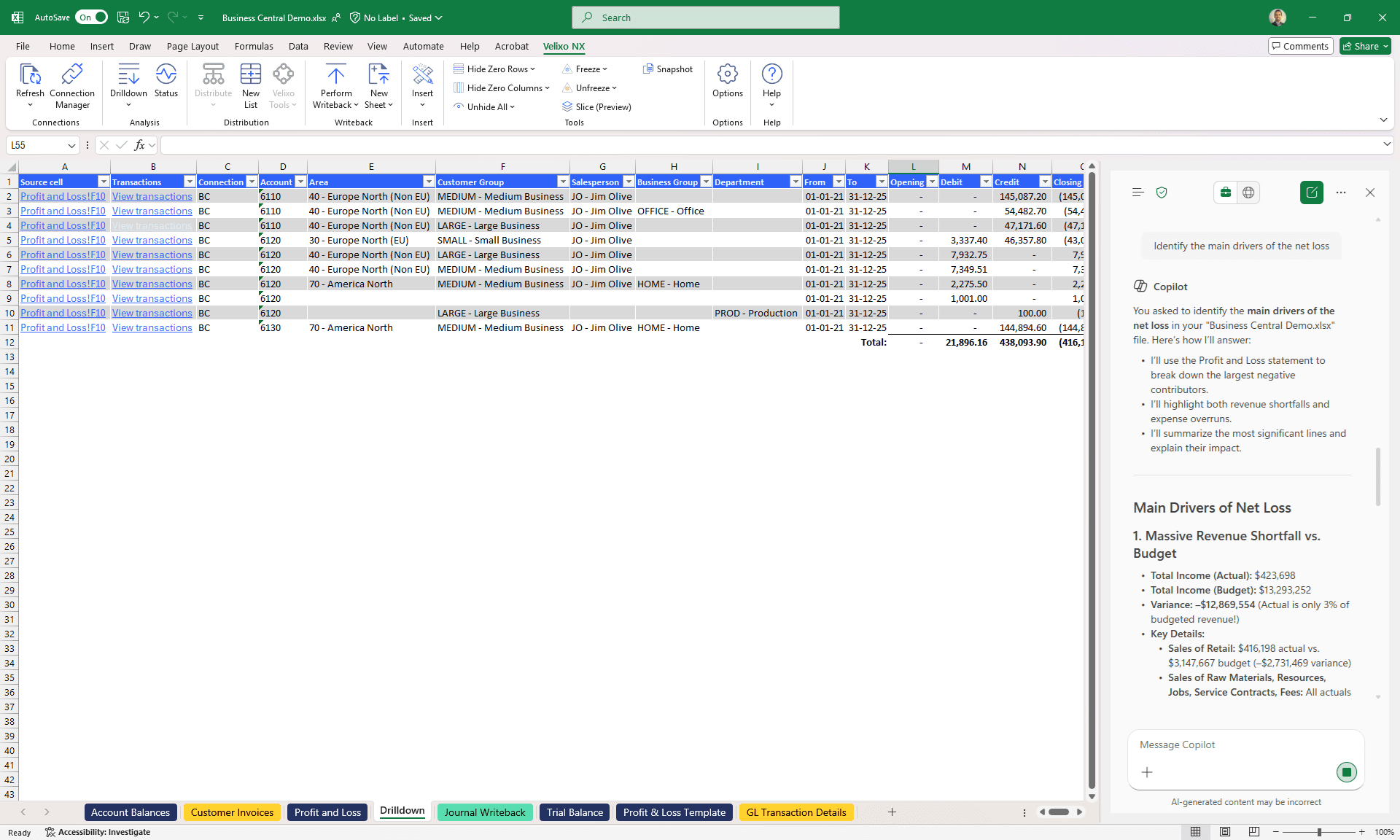Image resolution: width=1400 pixels, height=840 pixels.
Task: Stop Copilot response generation
Action: pos(1346,772)
